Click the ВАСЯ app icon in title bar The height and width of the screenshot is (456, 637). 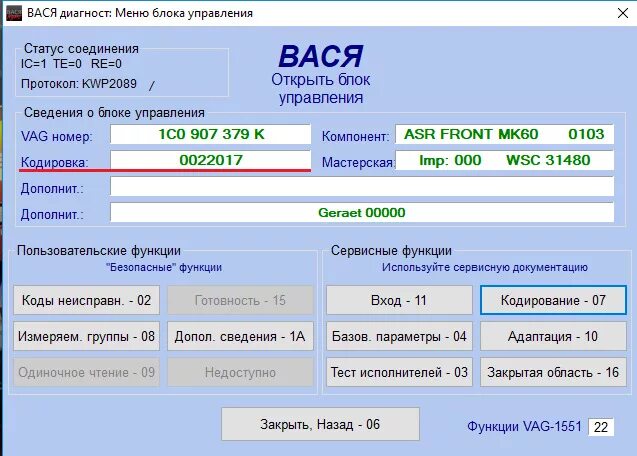coord(14,13)
